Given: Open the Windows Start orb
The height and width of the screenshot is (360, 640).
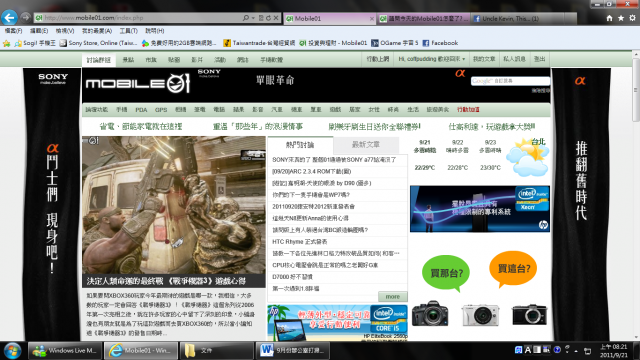Looking at the screenshot, I should pyautogui.click(x=12, y=351).
